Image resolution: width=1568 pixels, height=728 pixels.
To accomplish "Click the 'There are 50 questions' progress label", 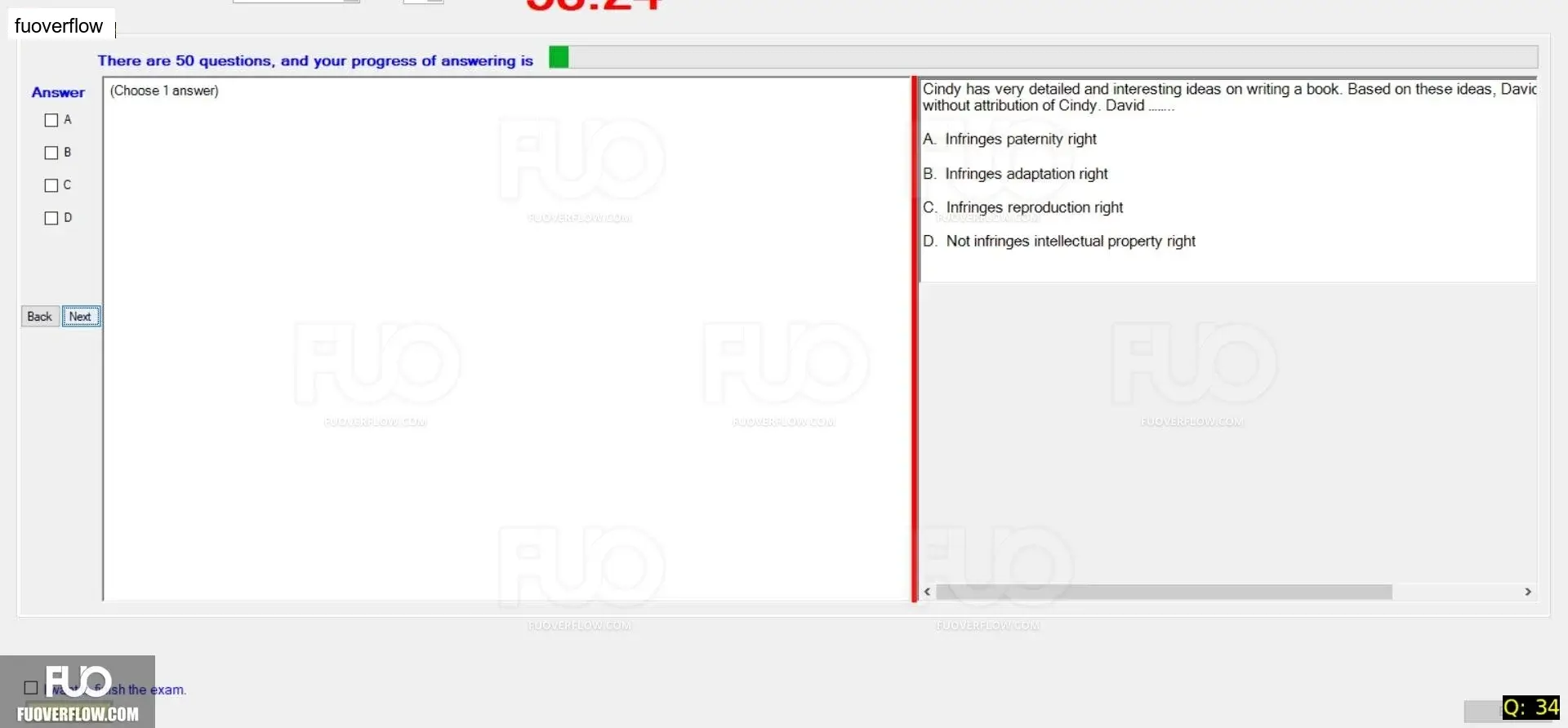I will tap(315, 60).
